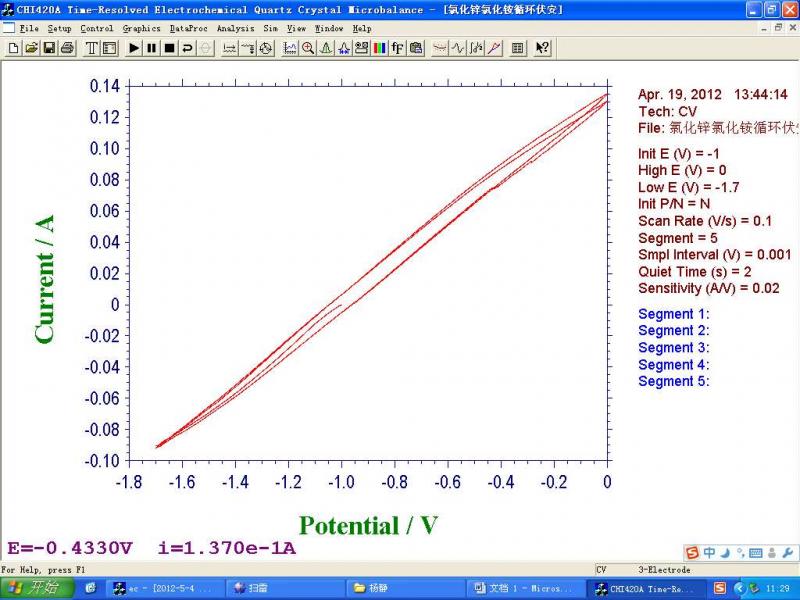Click the 'Potential / V' axis title
This screenshot has width=800, height=600.
(x=368, y=526)
